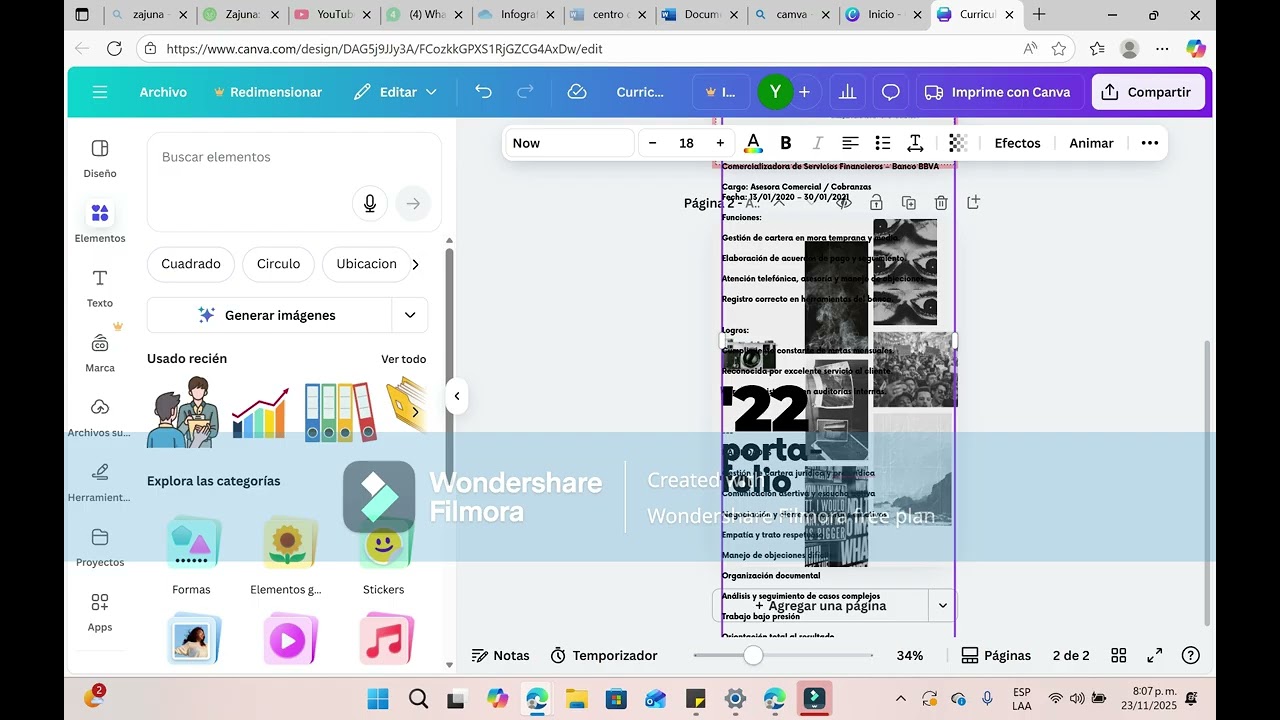The image size is (1280, 720).
Task: Open Ver todo for recently used
Action: pyautogui.click(x=404, y=359)
